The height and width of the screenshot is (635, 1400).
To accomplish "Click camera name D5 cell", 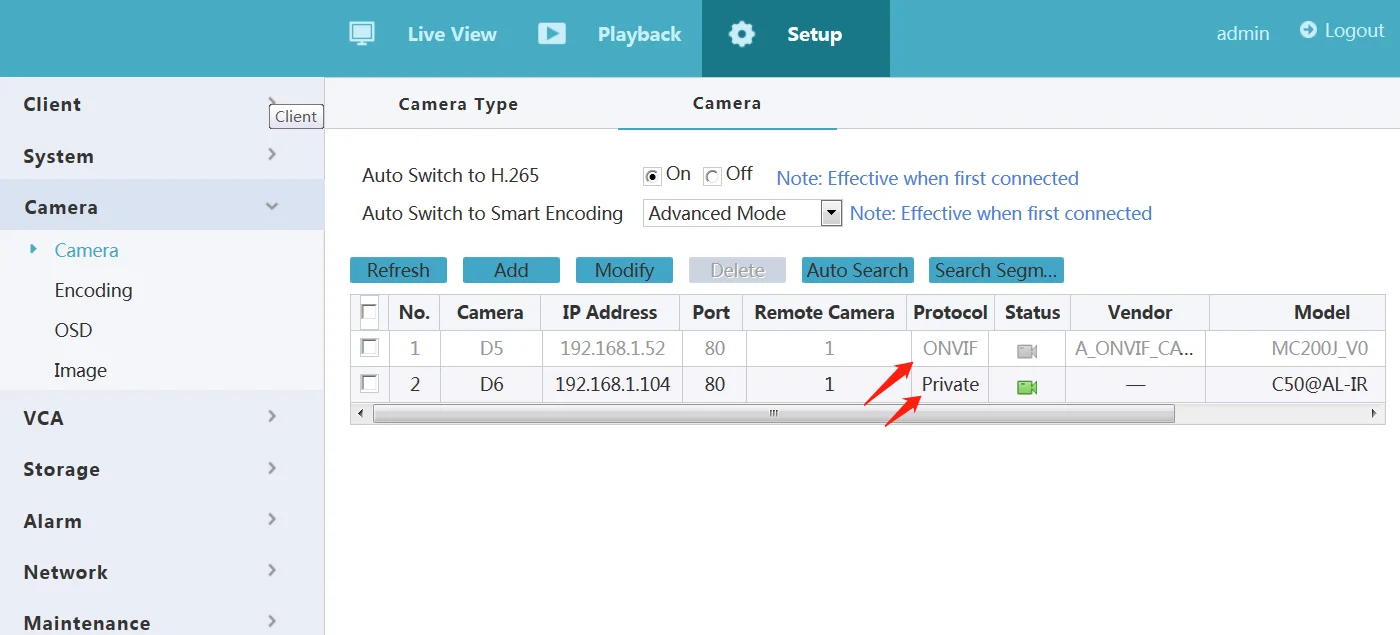I will tap(491, 349).
